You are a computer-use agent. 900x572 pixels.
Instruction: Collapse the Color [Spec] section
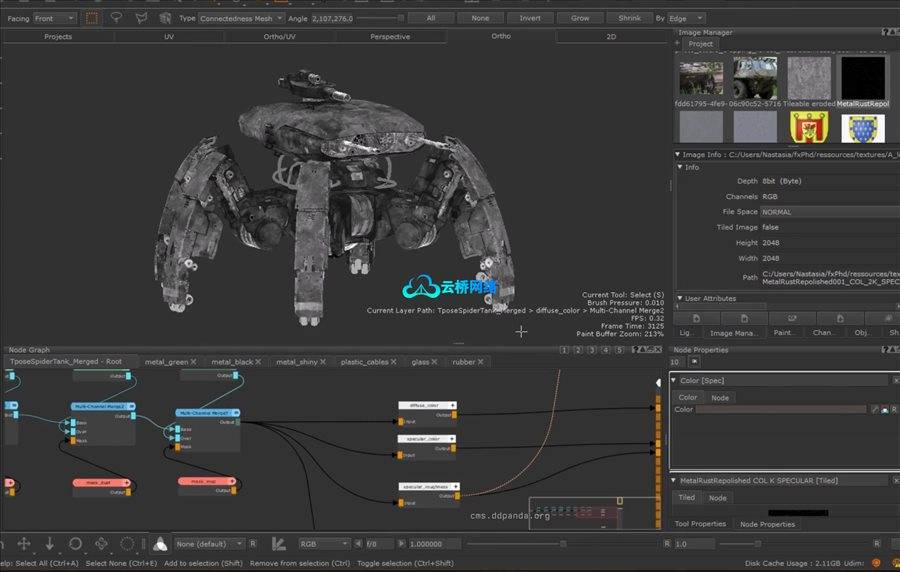coord(674,380)
